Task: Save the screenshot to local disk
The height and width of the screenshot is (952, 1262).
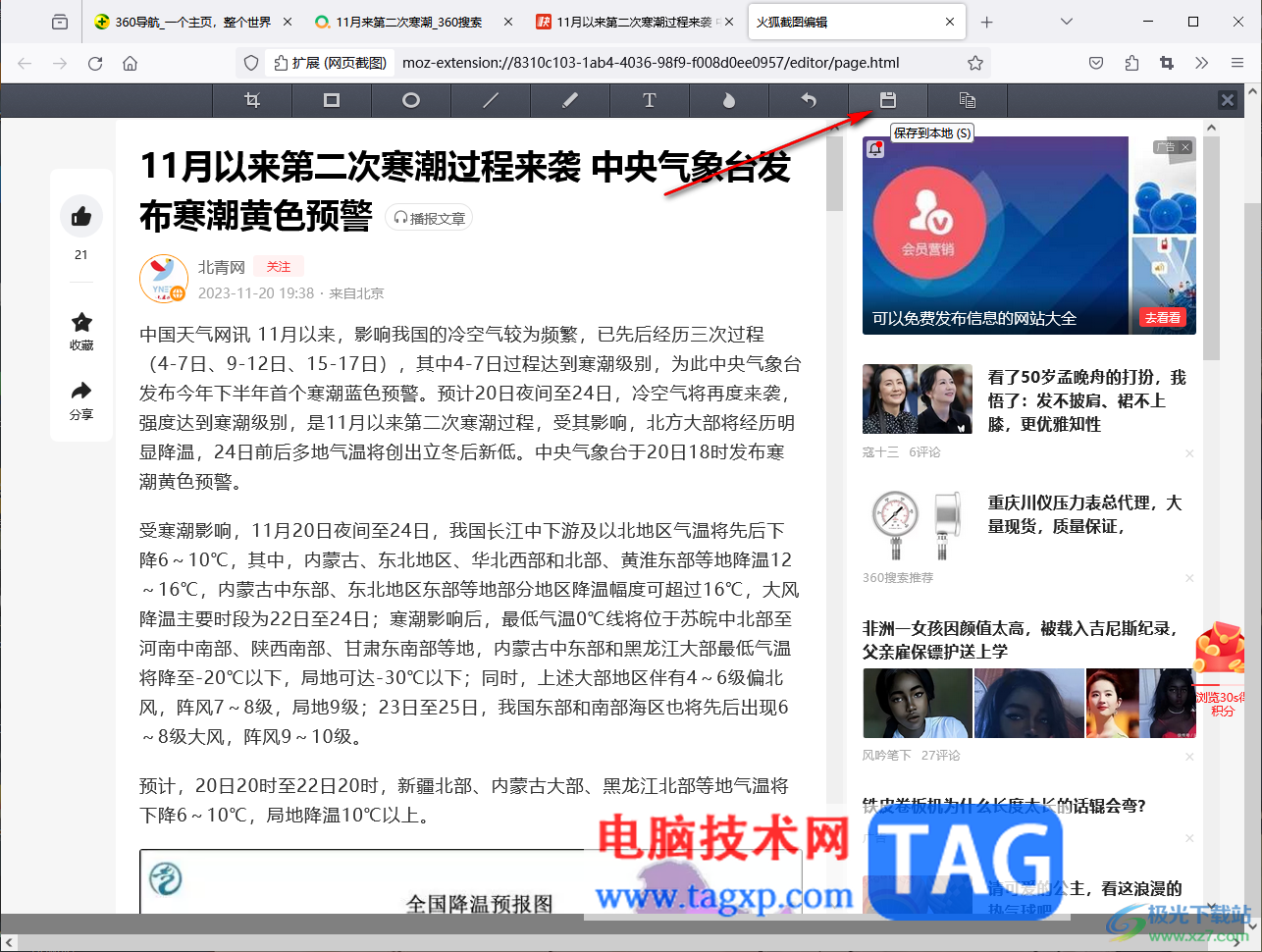Action: tap(887, 100)
